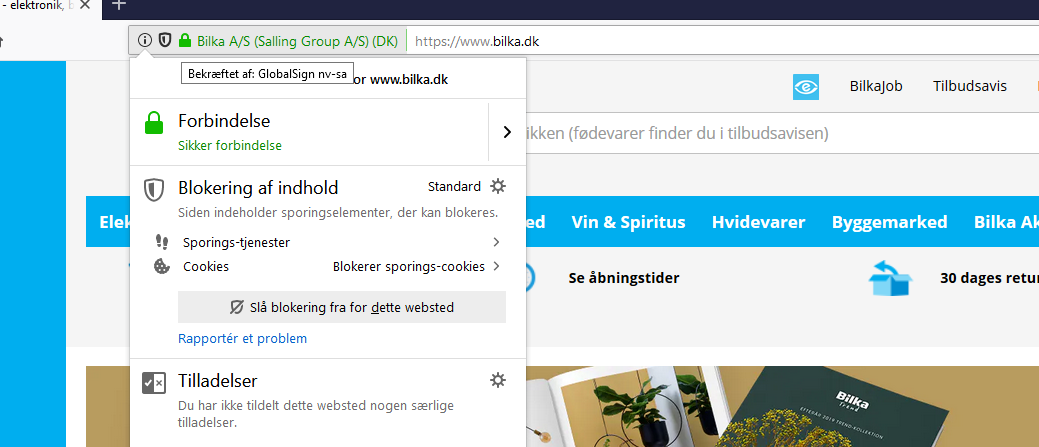The width and height of the screenshot is (1039, 447).
Task: Open a new tab with plus button
Action: (119, 5)
